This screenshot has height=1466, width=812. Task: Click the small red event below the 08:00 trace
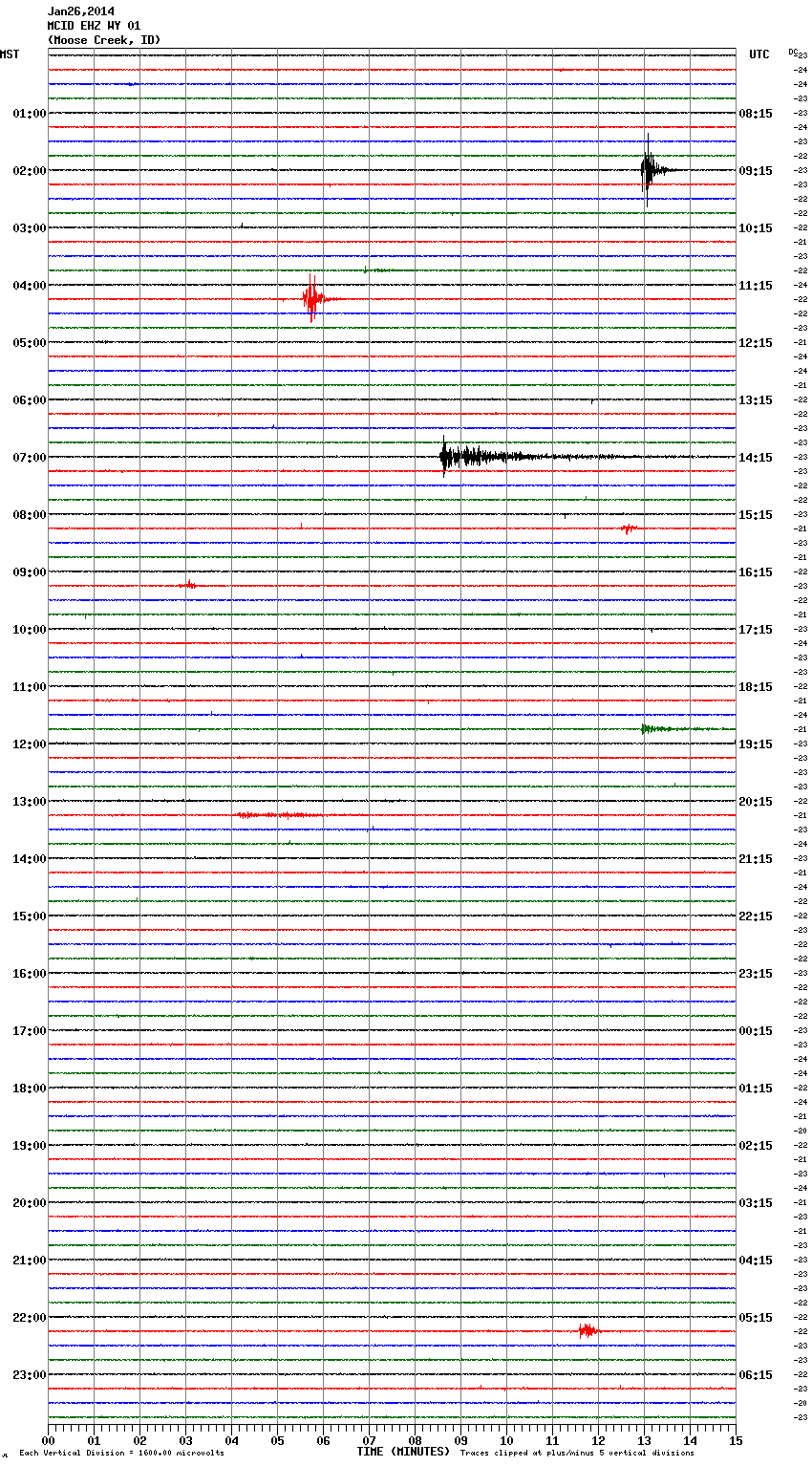click(628, 528)
